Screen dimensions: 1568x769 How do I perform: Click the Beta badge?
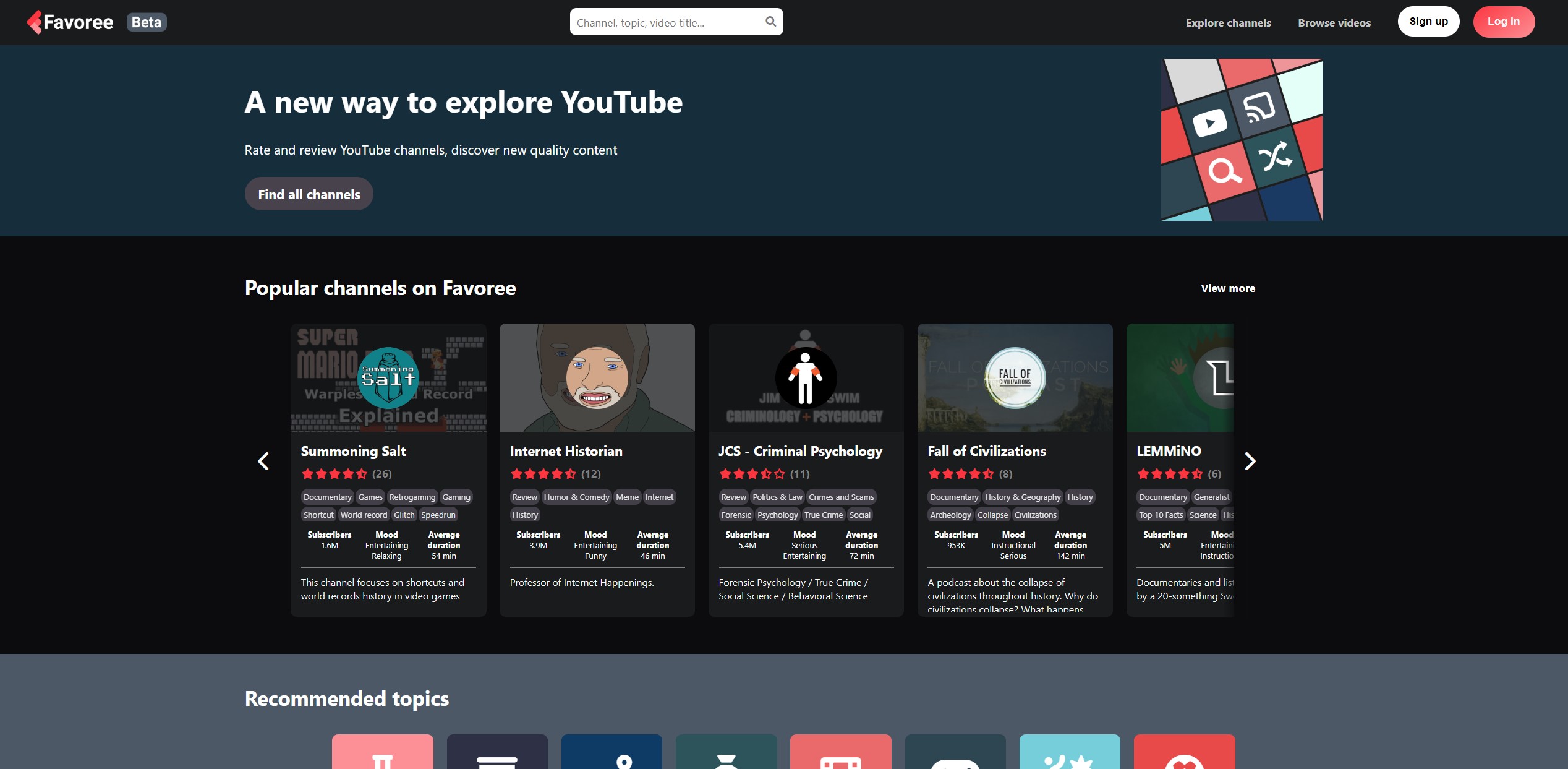(x=147, y=22)
